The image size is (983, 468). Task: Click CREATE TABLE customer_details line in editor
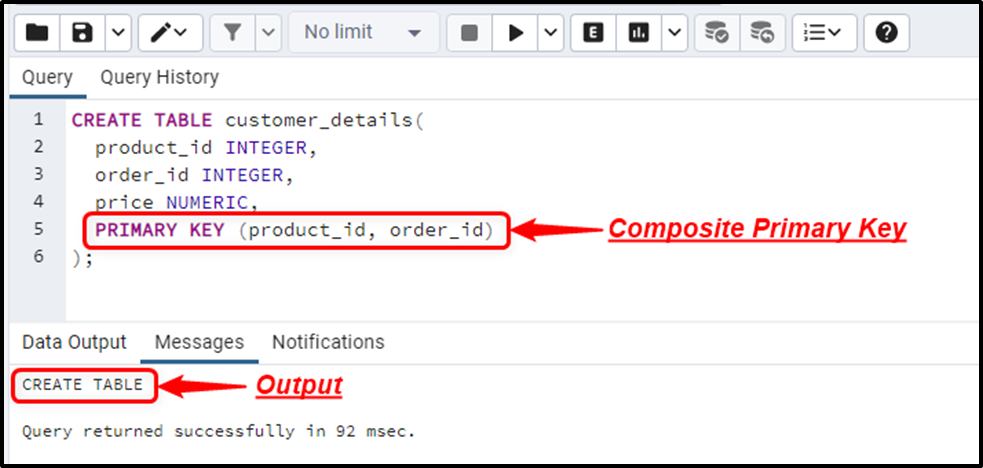coord(248,120)
